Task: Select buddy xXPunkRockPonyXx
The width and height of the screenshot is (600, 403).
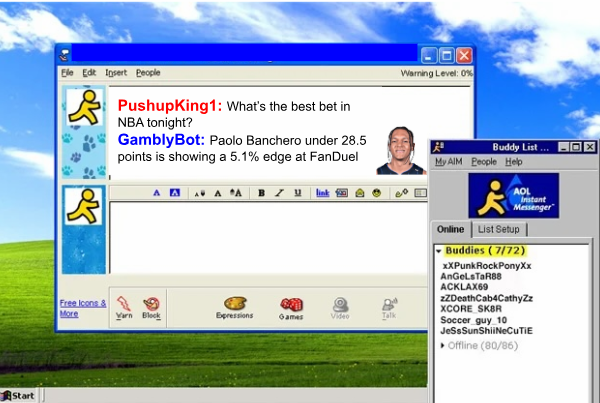Action: 487,266
